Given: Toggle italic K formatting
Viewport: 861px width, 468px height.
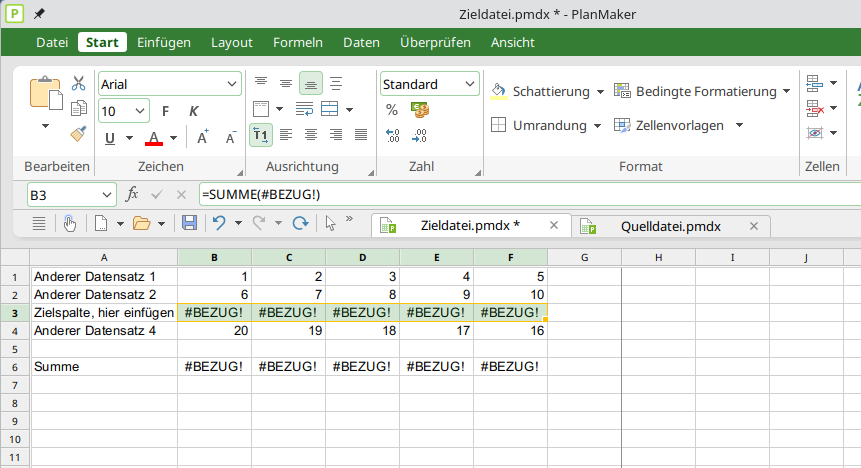Looking at the screenshot, I should coord(193,112).
